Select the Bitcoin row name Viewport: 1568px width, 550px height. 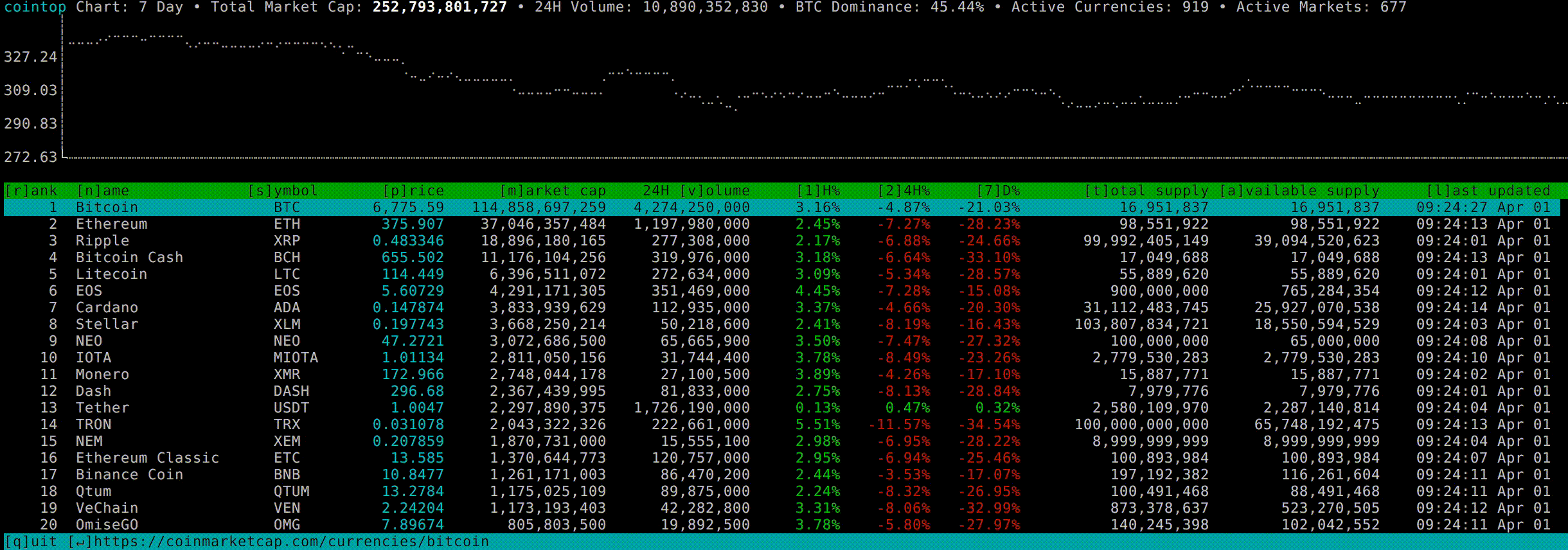click(x=107, y=208)
